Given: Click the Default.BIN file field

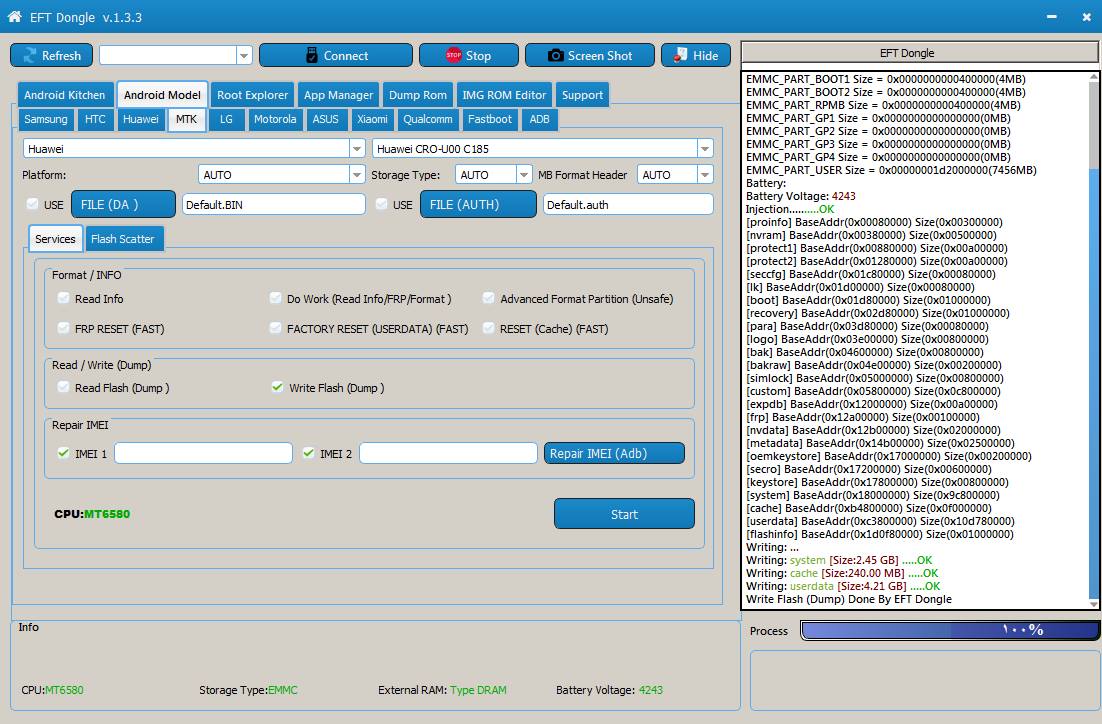Looking at the screenshot, I should 273,205.
